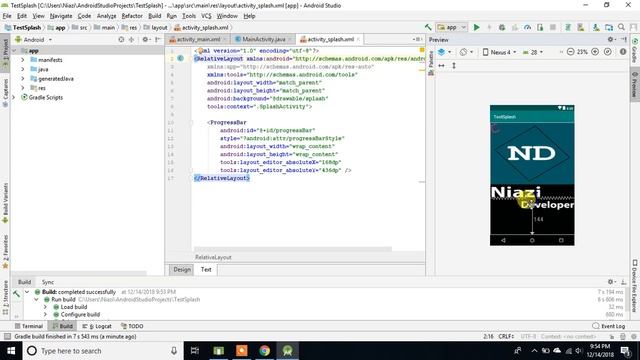Run the app with the green play button

[x=476, y=27]
